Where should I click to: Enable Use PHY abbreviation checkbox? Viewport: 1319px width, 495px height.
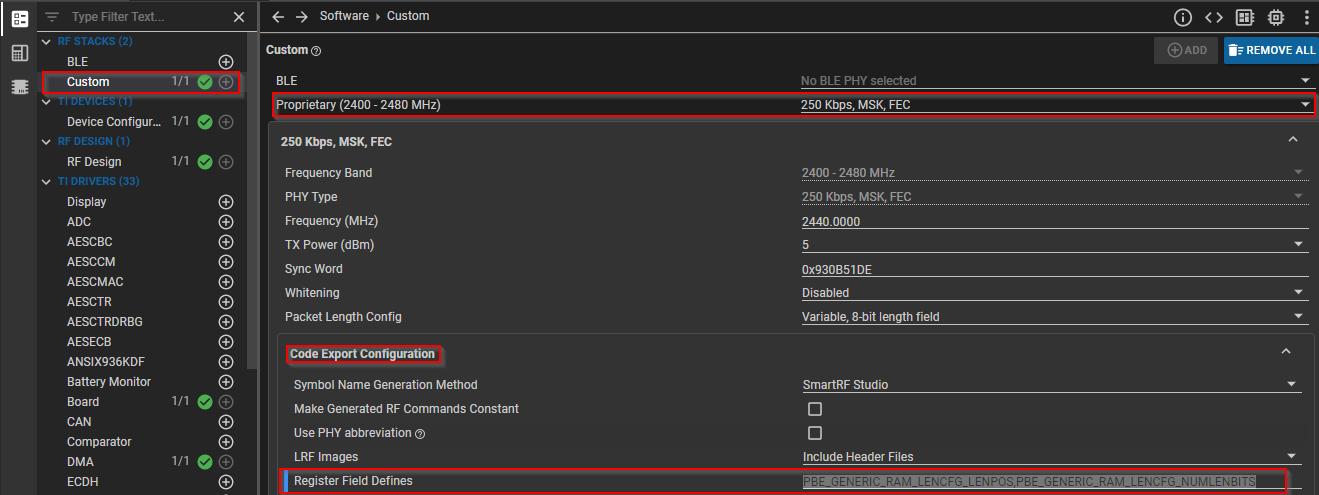pos(815,433)
